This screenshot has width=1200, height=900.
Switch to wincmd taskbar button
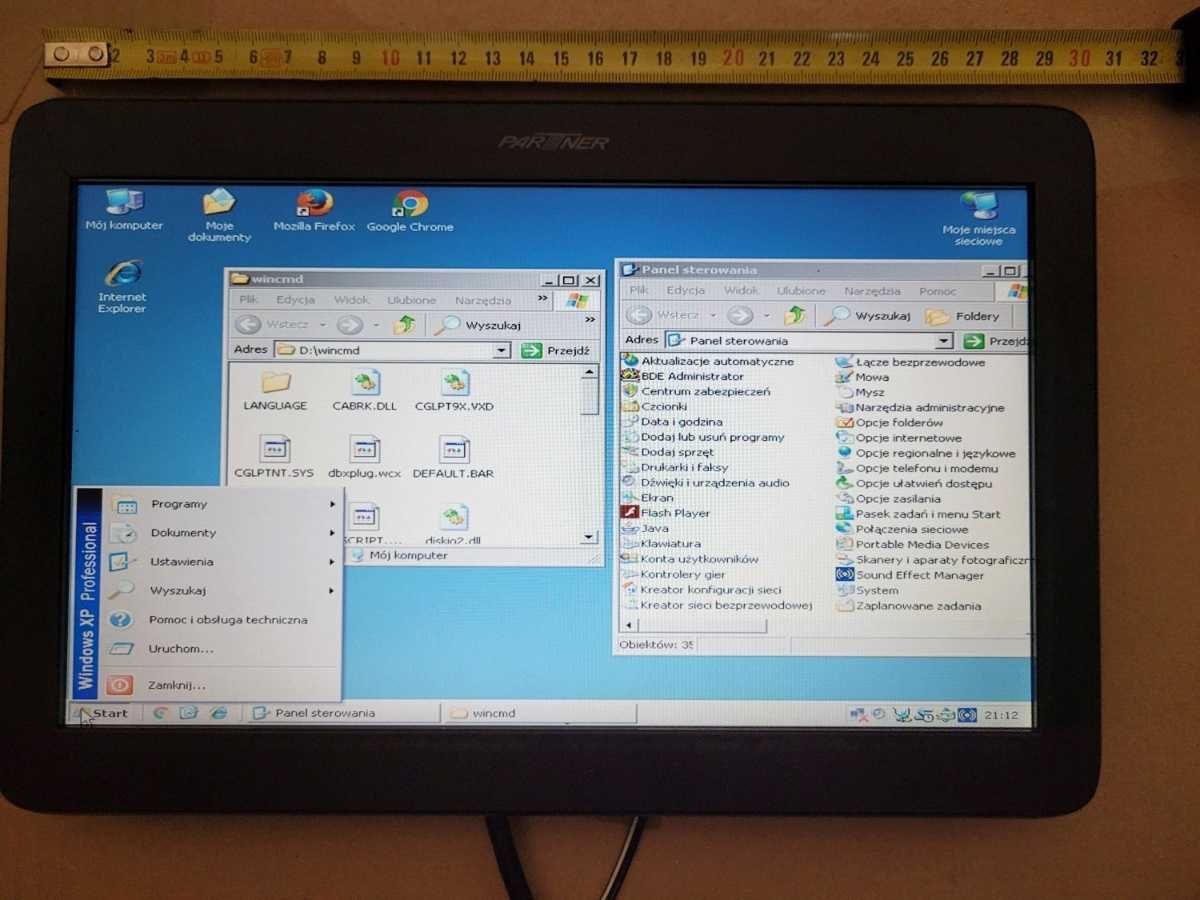[x=539, y=714]
